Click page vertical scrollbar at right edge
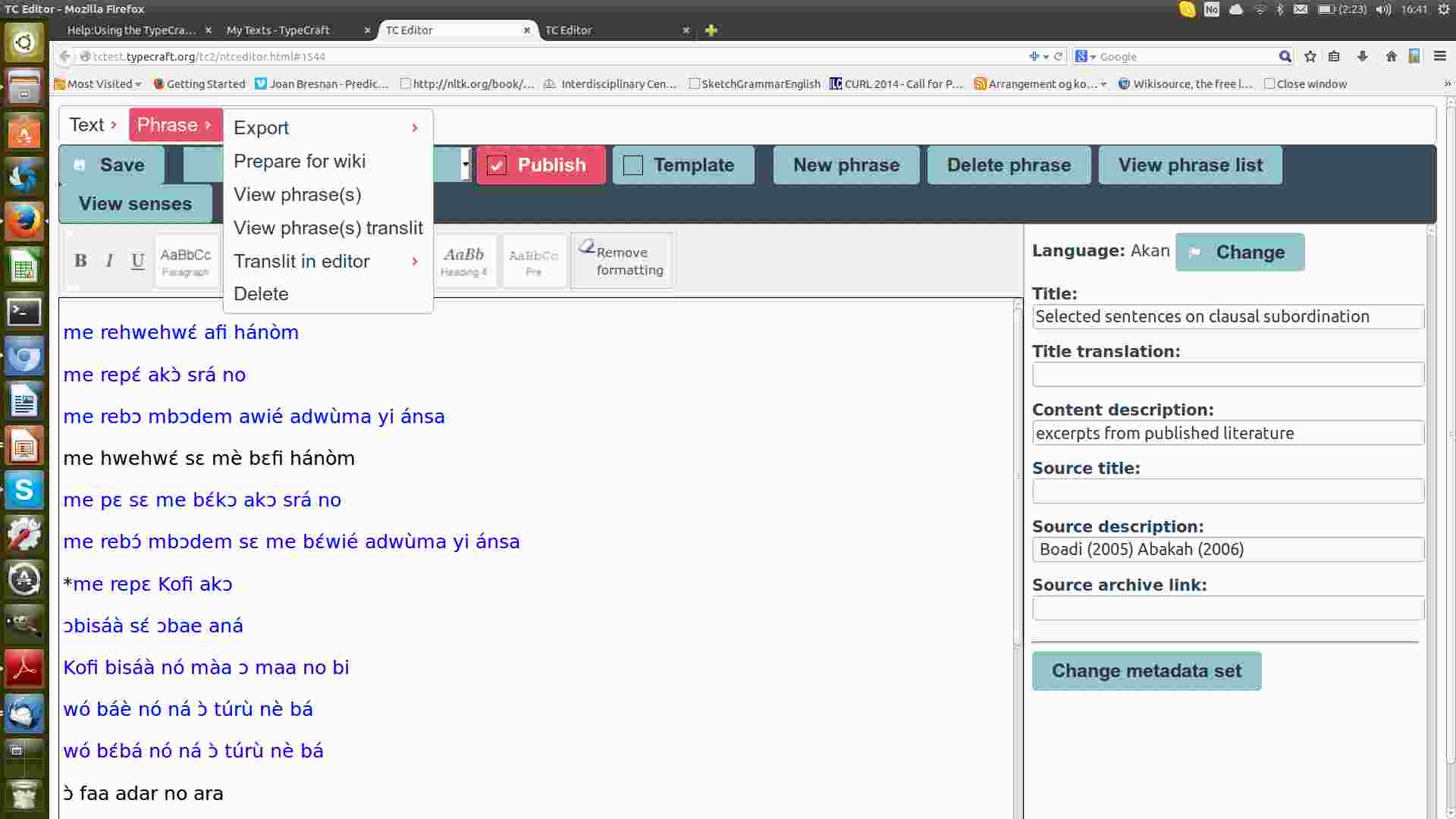 click(1451, 432)
